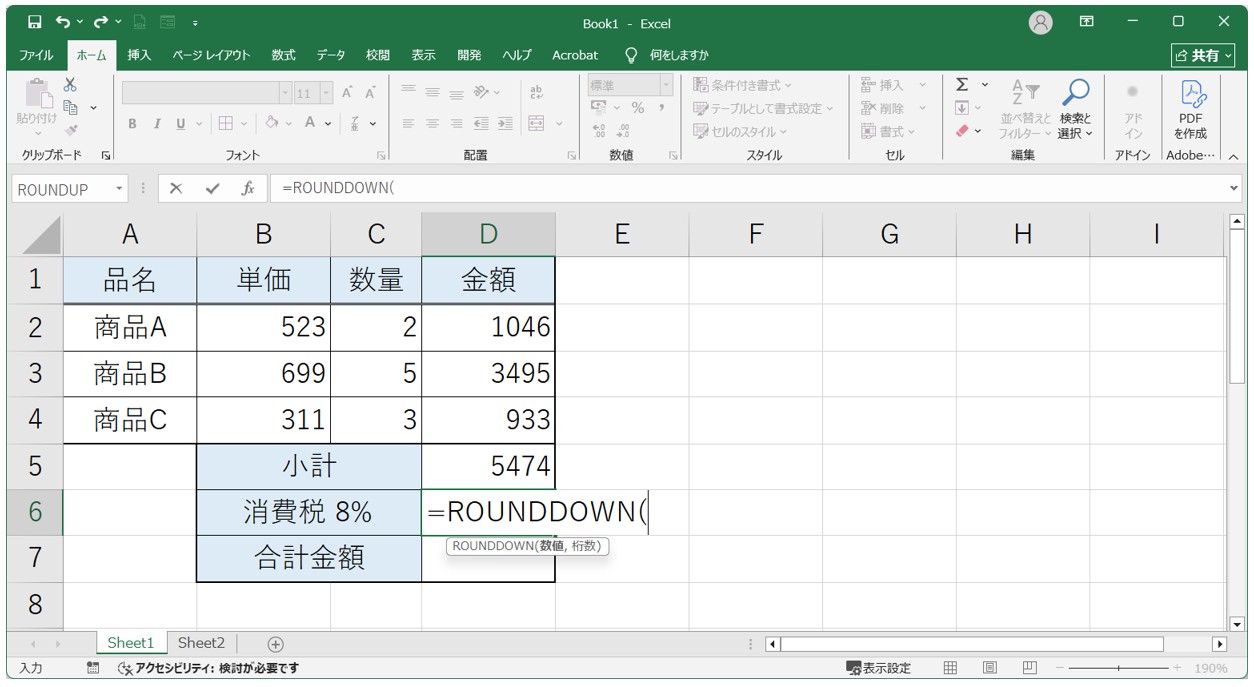Viewport: 1254px width, 687px height.
Task: Click the increase indent icon
Action: pyautogui.click(x=505, y=124)
